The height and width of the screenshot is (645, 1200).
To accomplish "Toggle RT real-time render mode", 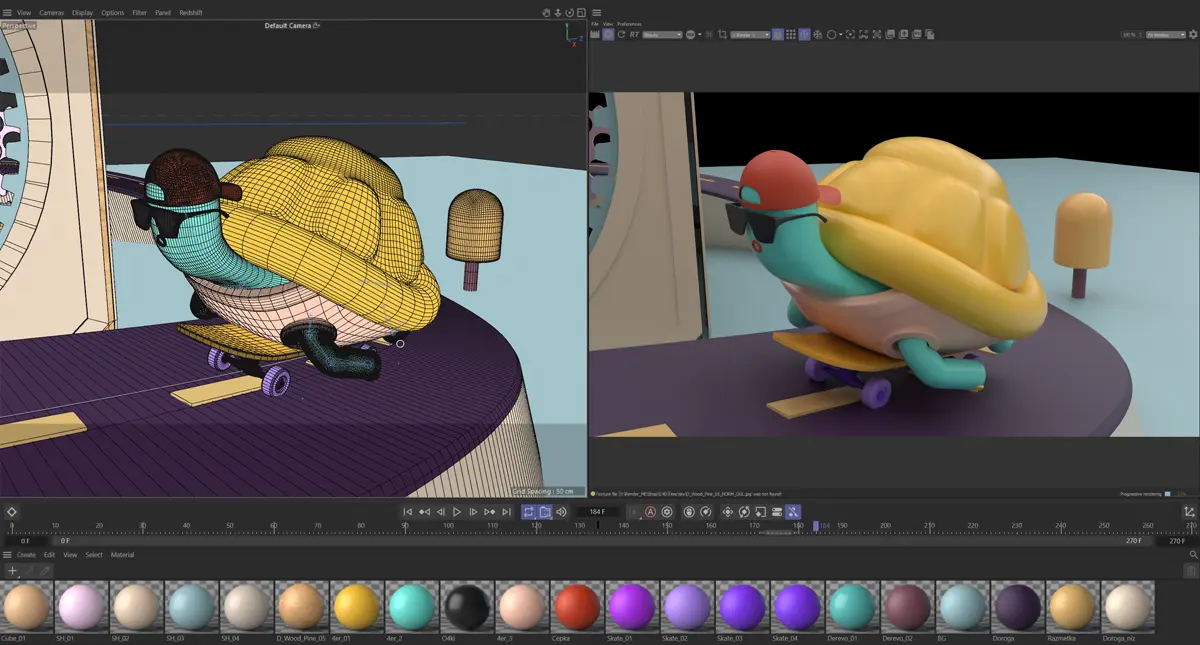I will tap(634, 34).
